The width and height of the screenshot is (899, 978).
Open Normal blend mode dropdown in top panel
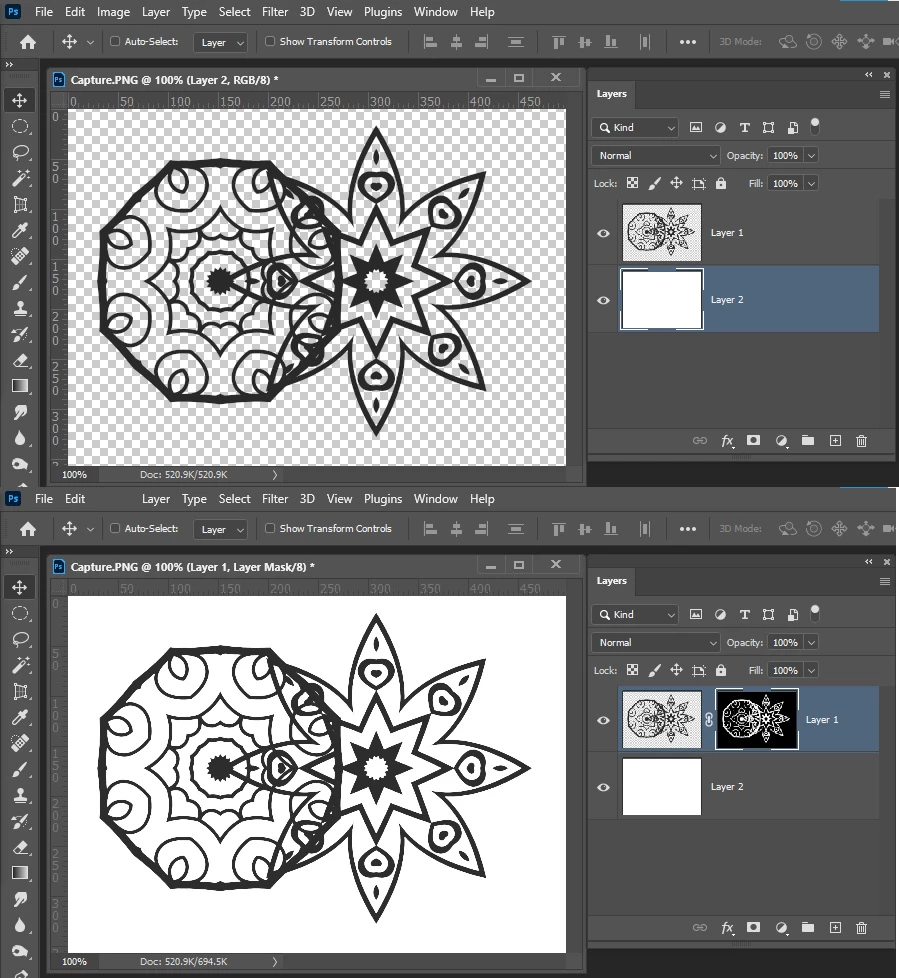click(x=656, y=156)
